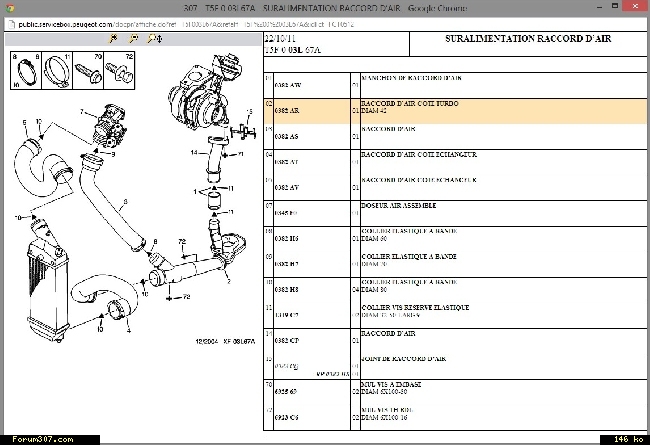Click part number 0382 H8
The image size is (650, 445).
point(286,289)
